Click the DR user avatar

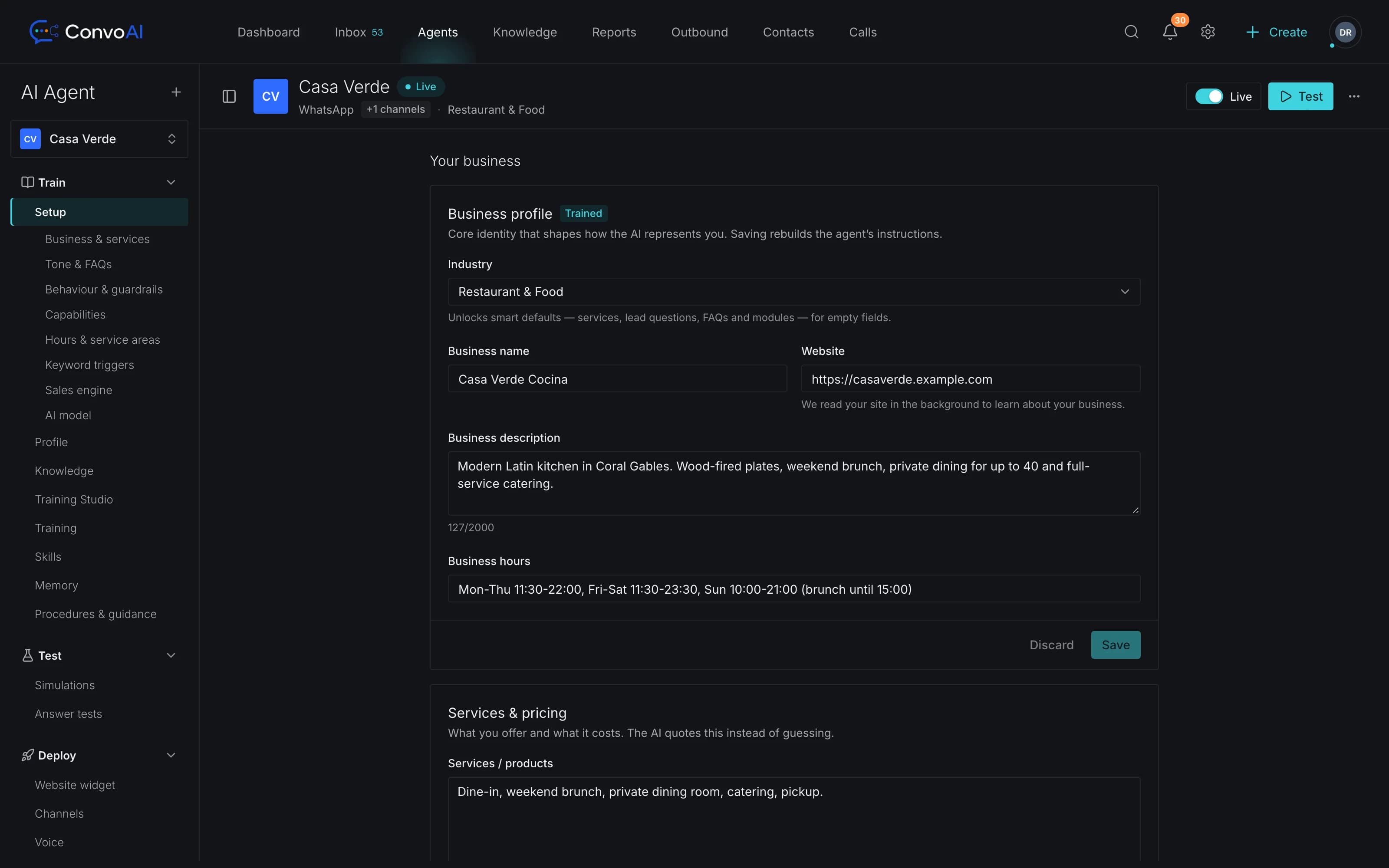click(1346, 32)
